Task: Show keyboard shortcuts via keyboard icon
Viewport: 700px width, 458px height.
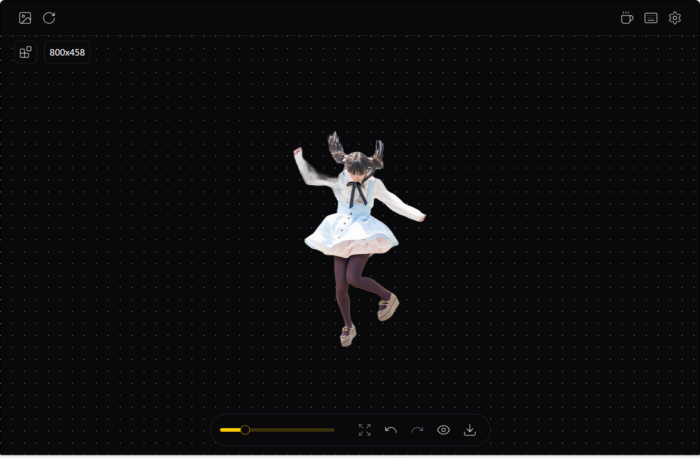Action: (x=651, y=18)
